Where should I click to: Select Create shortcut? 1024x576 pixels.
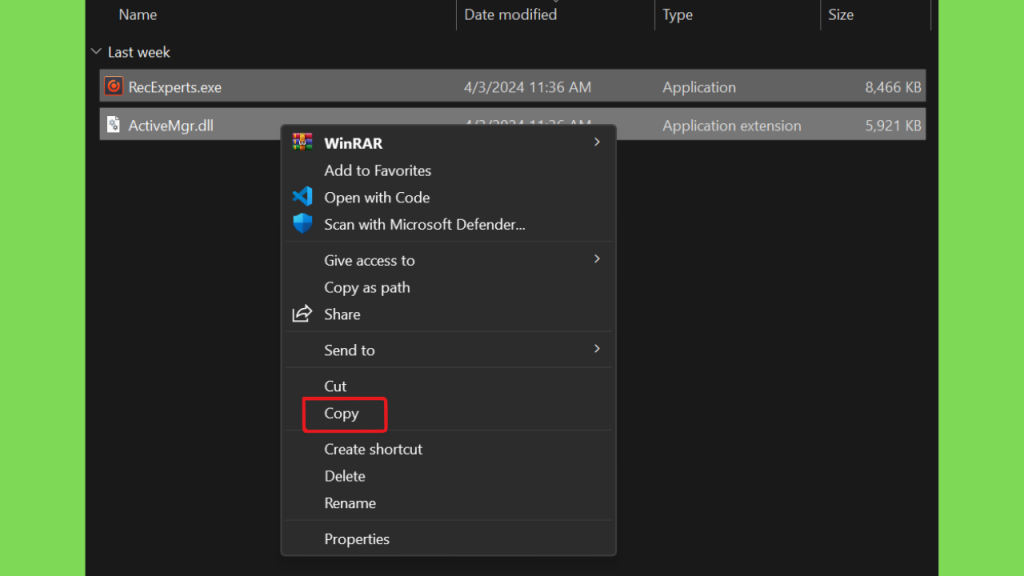click(448, 449)
